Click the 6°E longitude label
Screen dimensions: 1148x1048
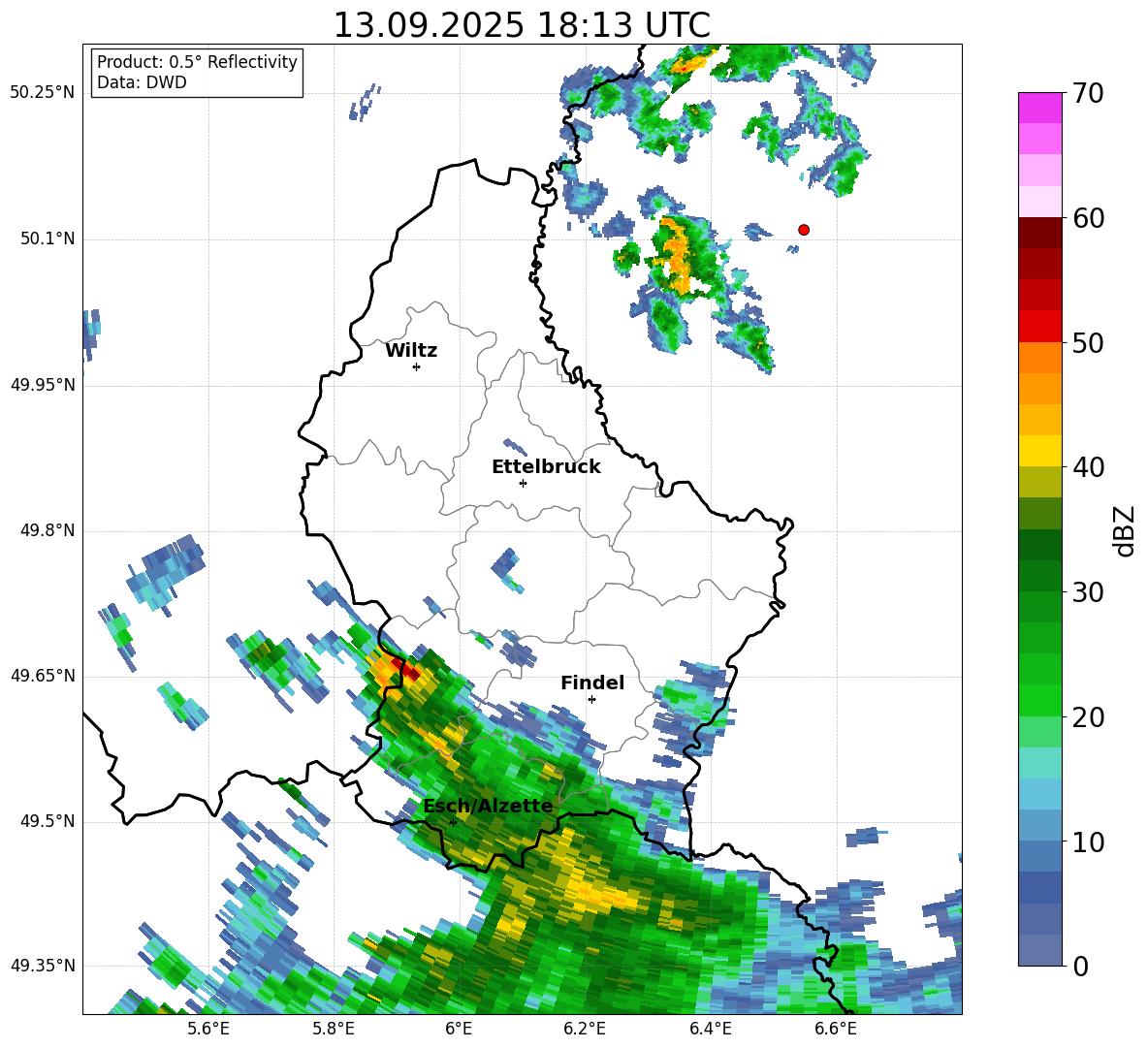coord(459,1029)
